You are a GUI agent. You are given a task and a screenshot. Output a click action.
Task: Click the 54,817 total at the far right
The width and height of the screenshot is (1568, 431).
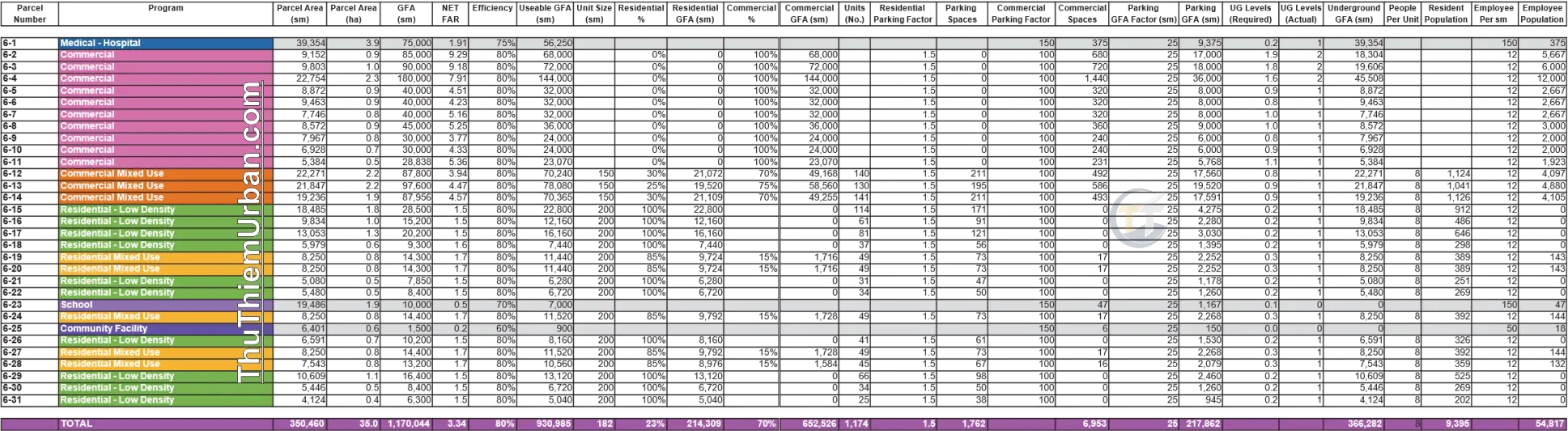pos(1543,424)
